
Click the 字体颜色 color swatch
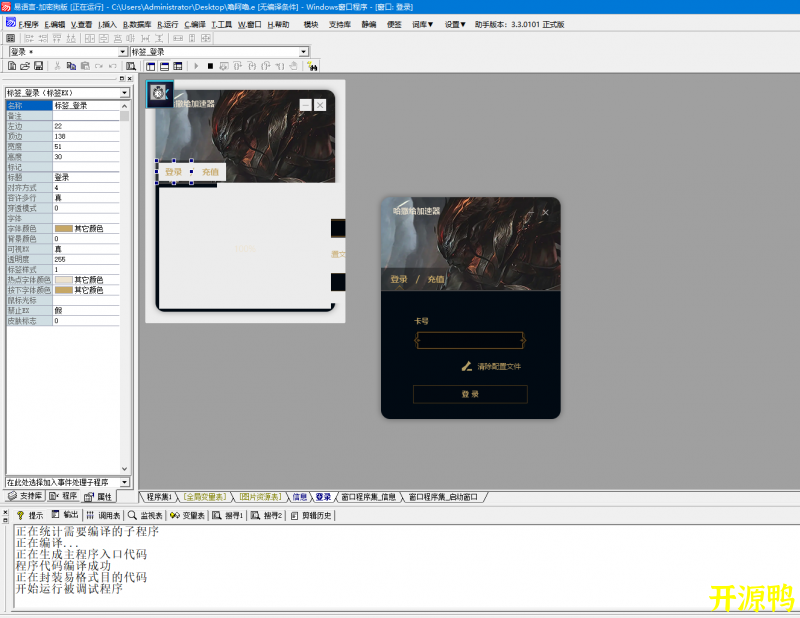tap(64, 229)
